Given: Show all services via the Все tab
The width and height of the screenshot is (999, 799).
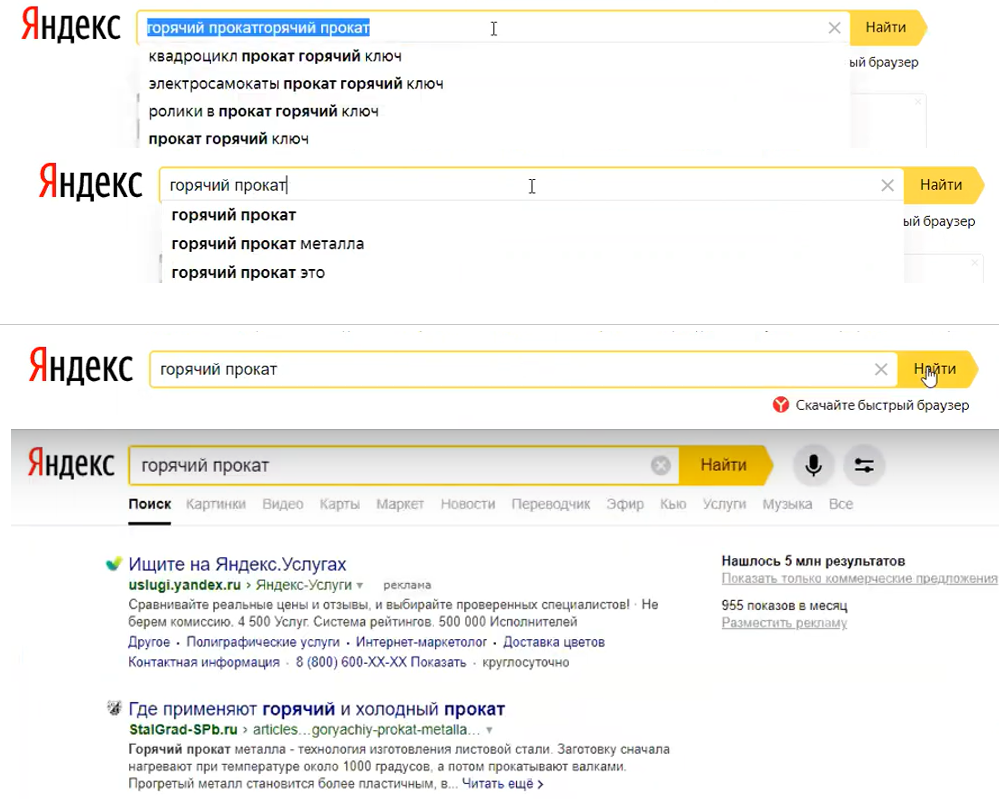Looking at the screenshot, I should [x=840, y=504].
